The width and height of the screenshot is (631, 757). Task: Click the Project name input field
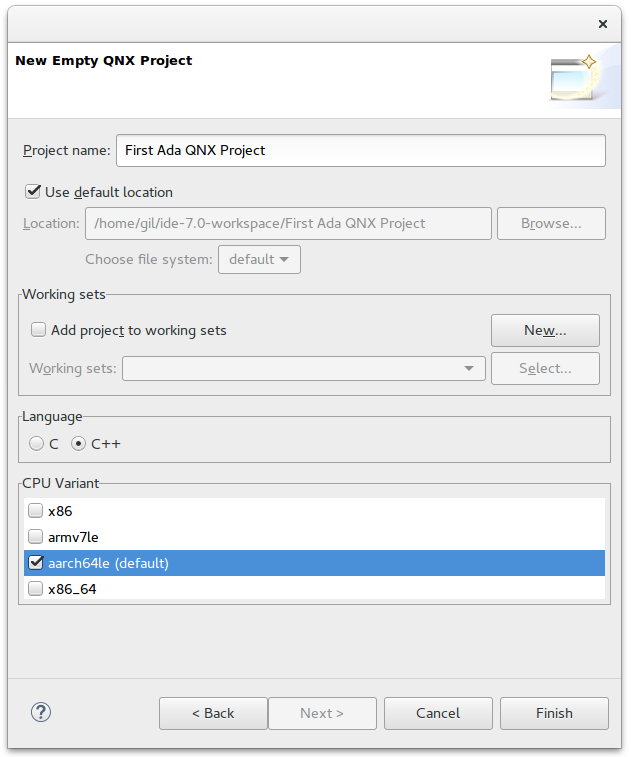click(361, 151)
